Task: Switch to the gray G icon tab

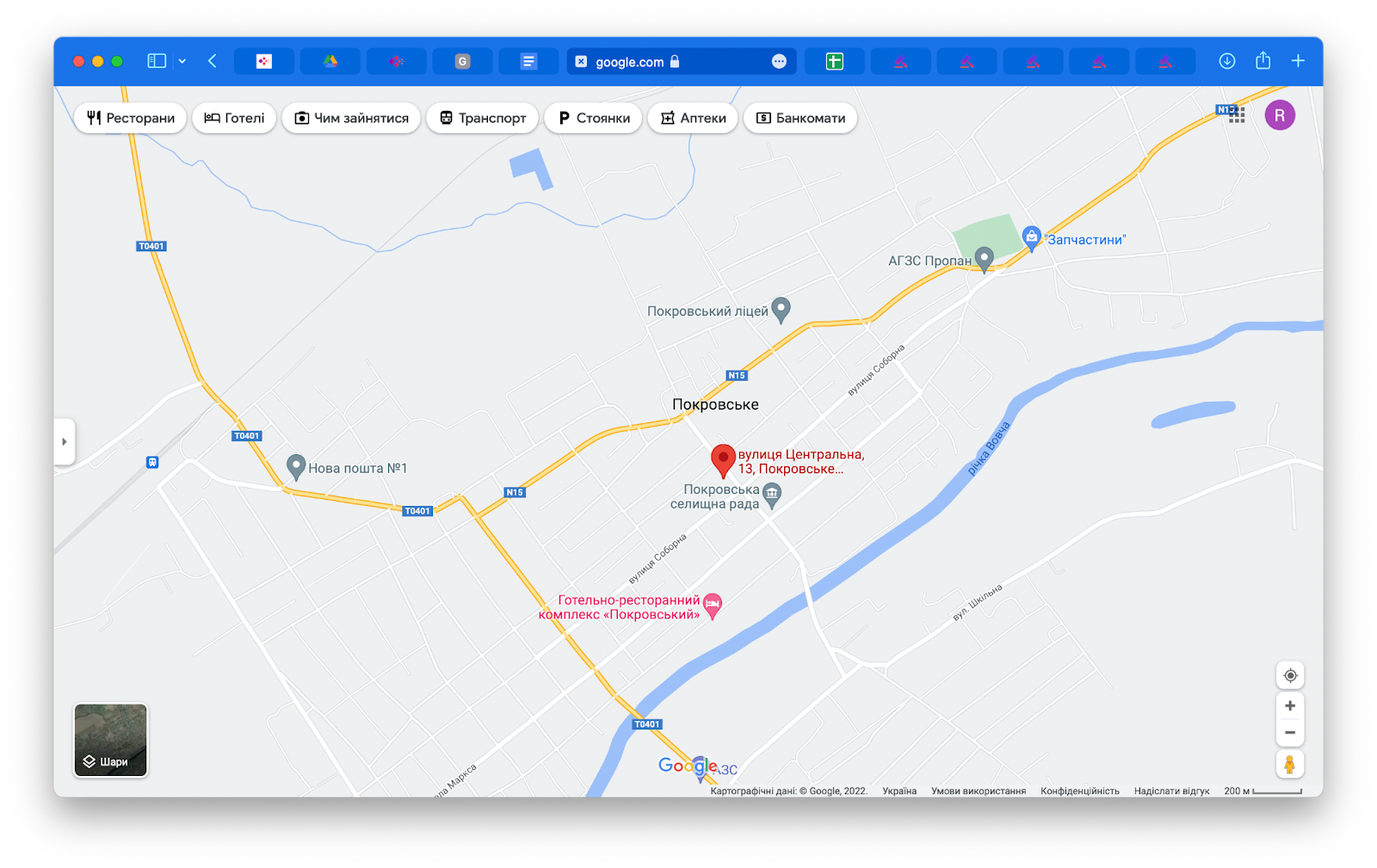Action: pyautogui.click(x=462, y=61)
